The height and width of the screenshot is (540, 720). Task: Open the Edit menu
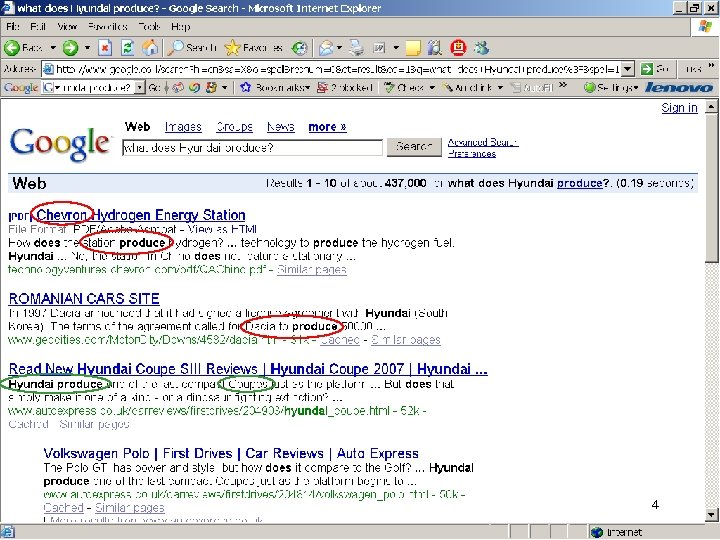pyautogui.click(x=38, y=27)
